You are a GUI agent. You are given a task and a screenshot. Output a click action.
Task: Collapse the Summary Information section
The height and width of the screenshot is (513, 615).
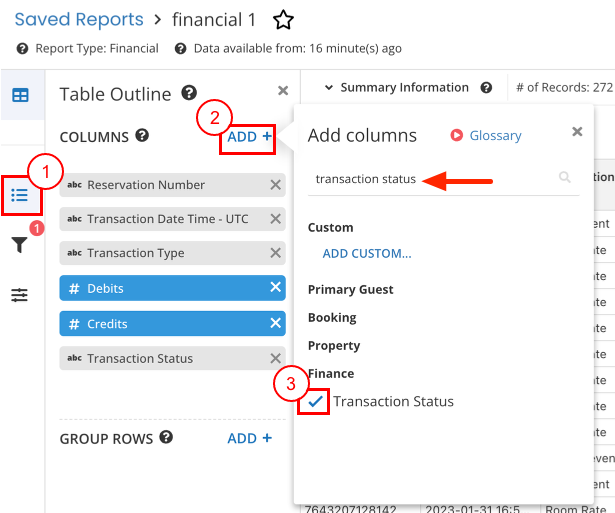point(328,88)
